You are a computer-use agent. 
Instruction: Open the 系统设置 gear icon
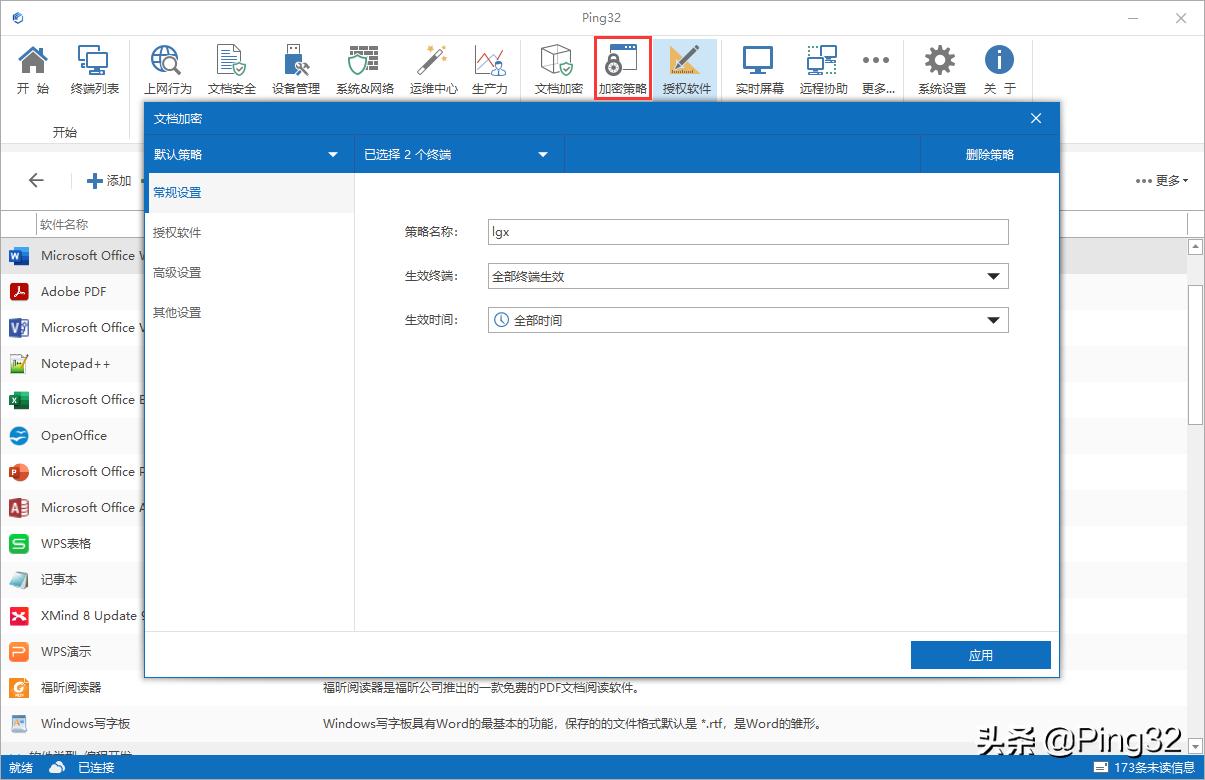click(x=940, y=66)
